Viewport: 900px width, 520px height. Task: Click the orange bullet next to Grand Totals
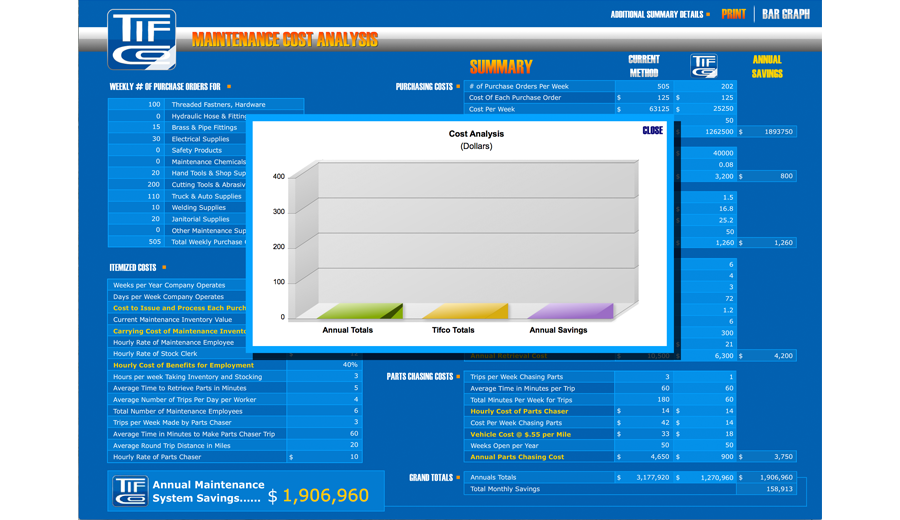tap(461, 478)
